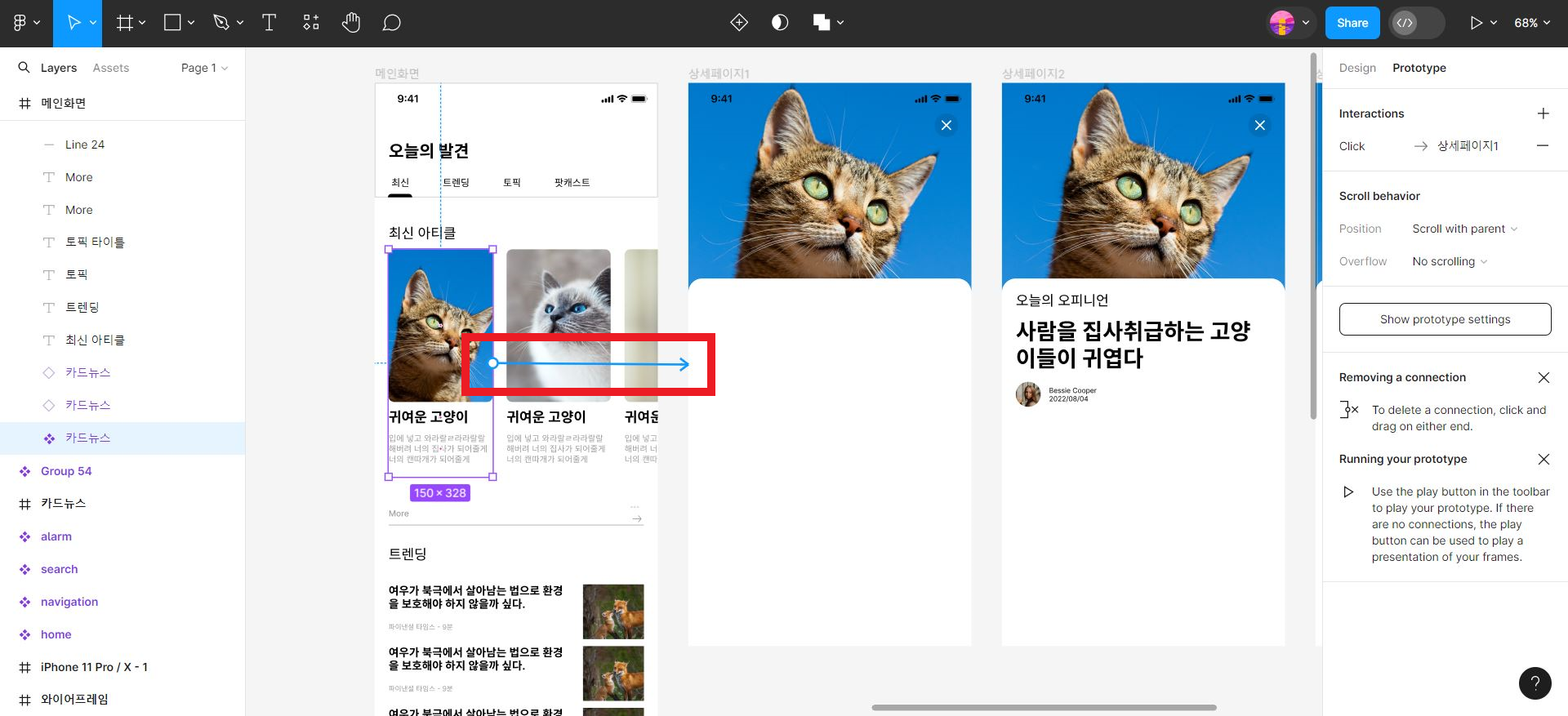Click the mask contrast icon in toolbar
Screen dimensions: 1568x716
pos(780,23)
